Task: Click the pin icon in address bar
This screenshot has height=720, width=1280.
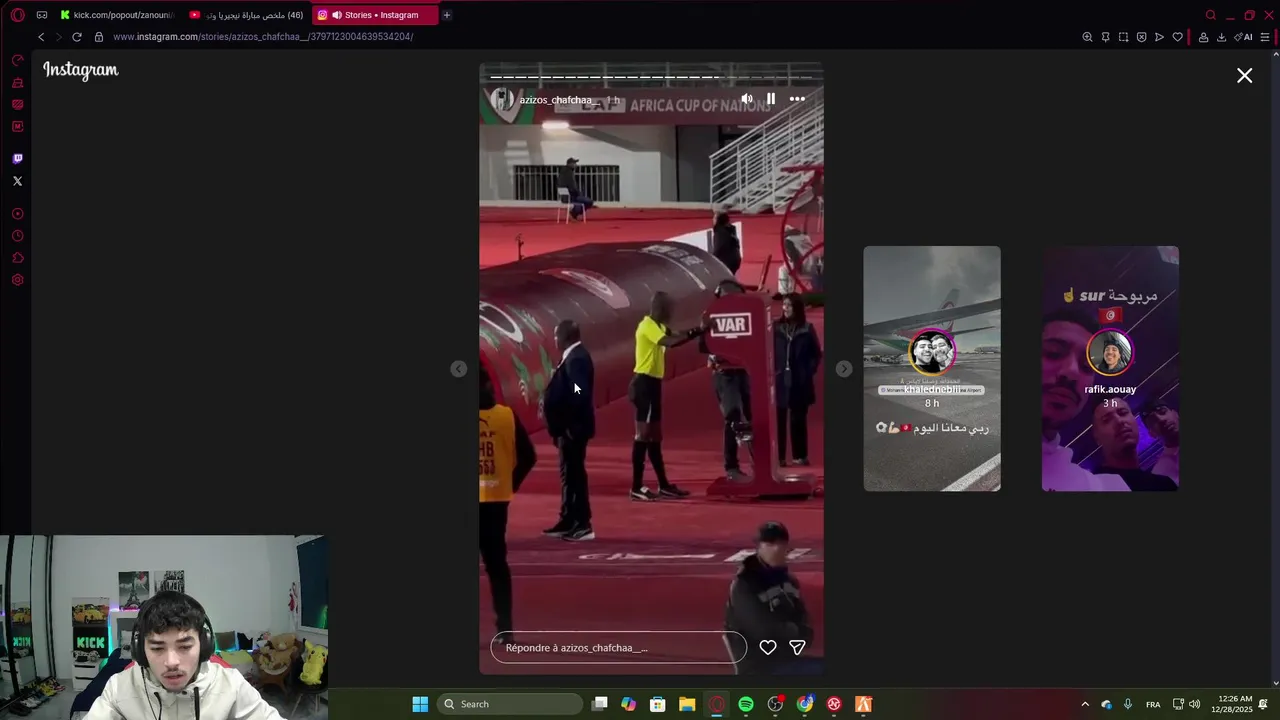Action: [x=1105, y=37]
